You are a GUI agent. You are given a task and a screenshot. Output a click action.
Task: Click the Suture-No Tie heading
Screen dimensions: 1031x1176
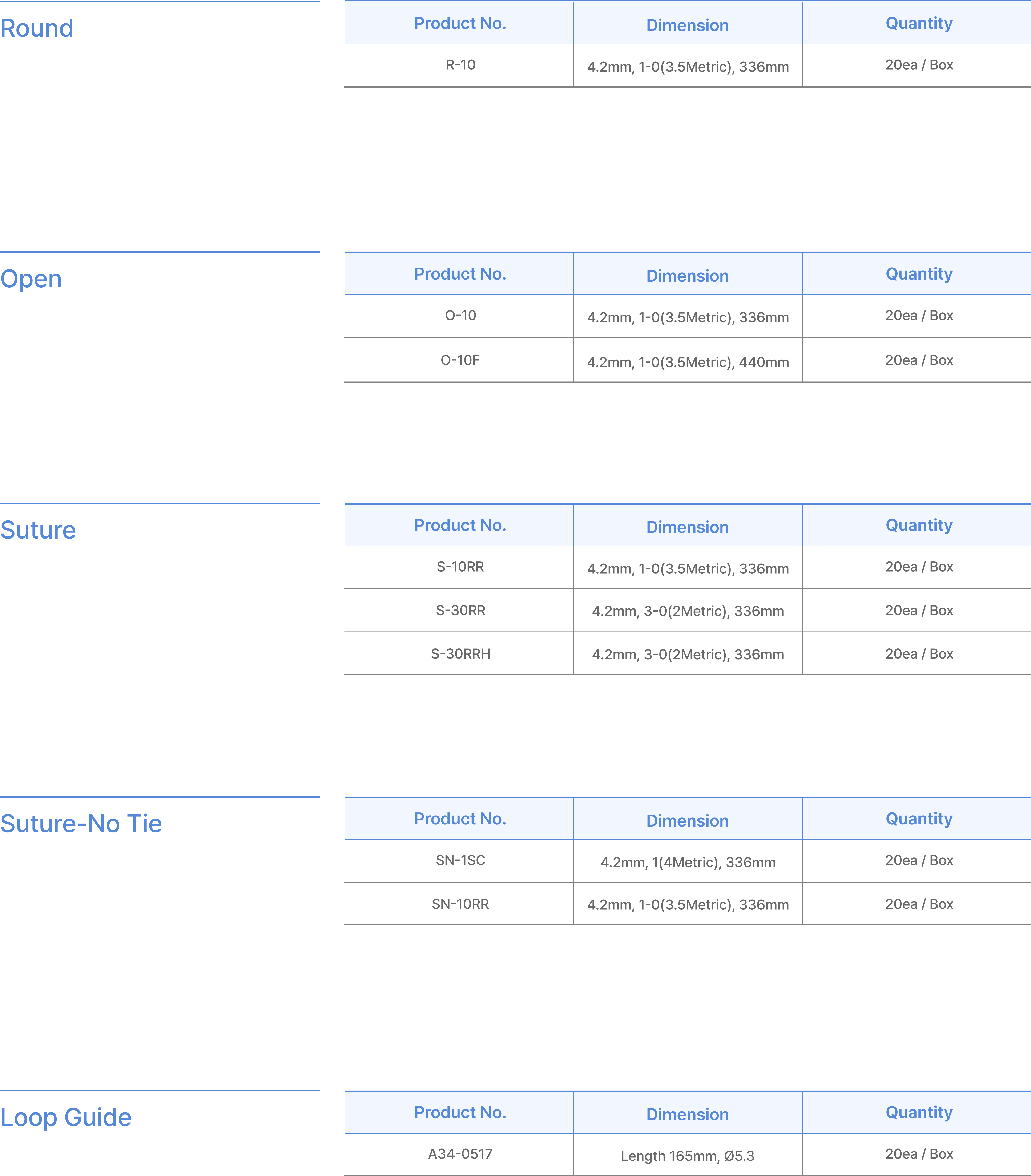tap(81, 824)
